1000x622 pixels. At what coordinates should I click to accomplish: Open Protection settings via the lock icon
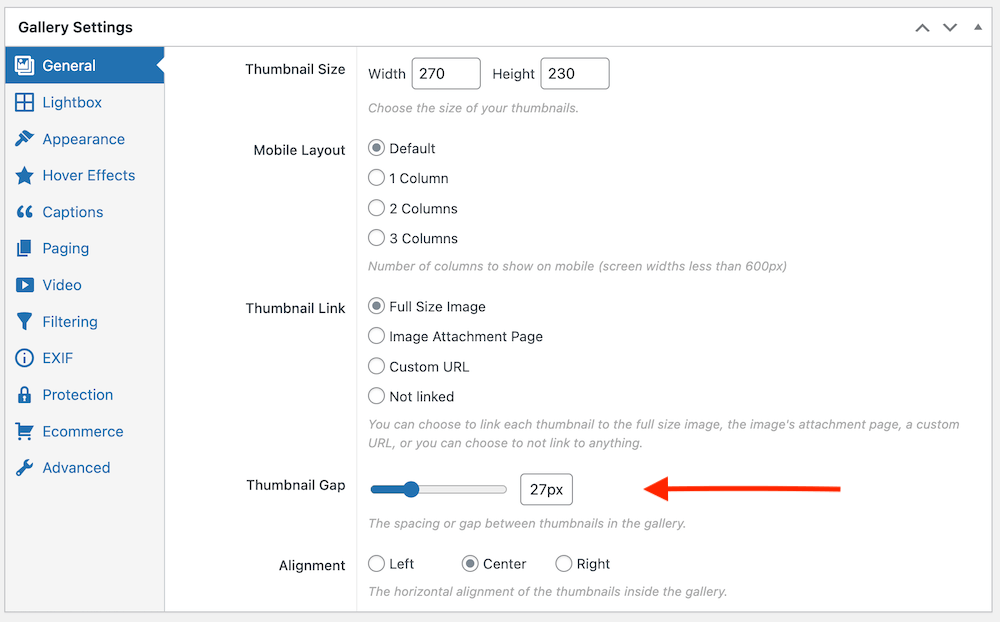[x=26, y=394]
